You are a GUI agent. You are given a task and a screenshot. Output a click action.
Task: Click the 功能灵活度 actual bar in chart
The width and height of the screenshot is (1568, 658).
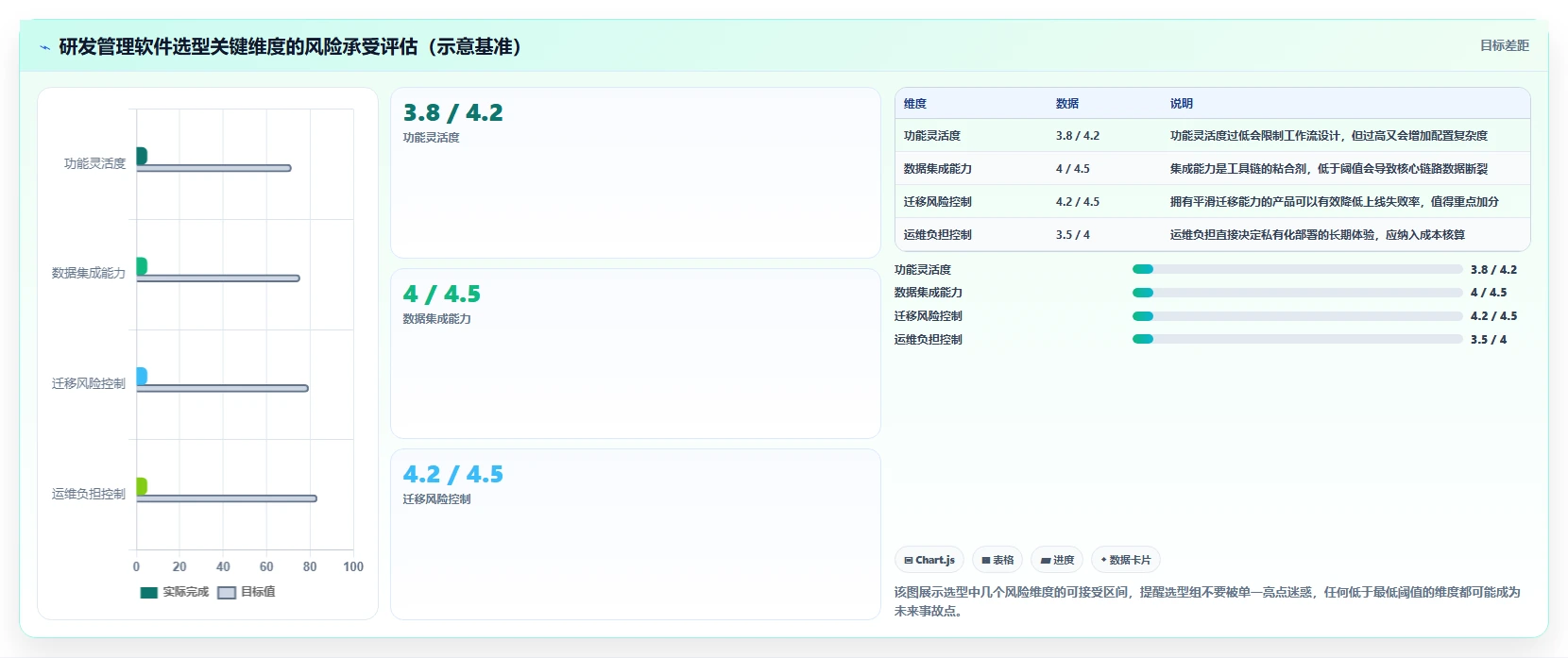[142, 156]
